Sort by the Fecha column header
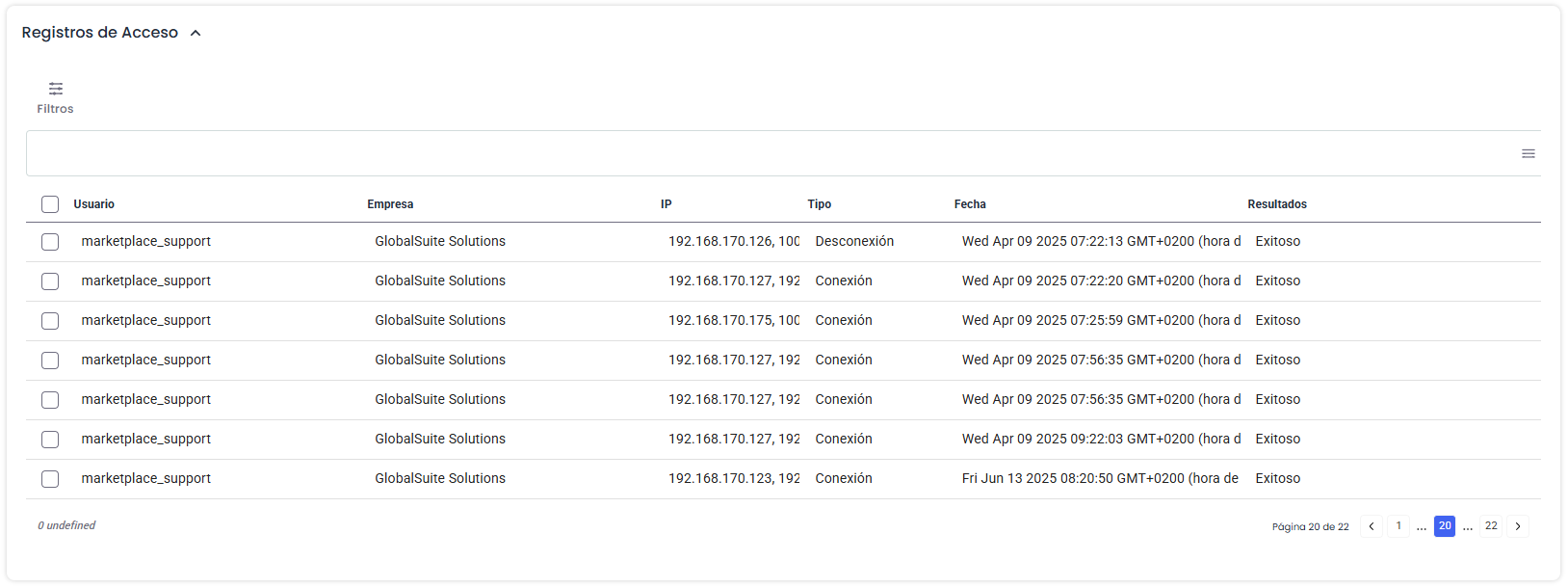Viewport: 1568px width, 588px height. point(970,204)
